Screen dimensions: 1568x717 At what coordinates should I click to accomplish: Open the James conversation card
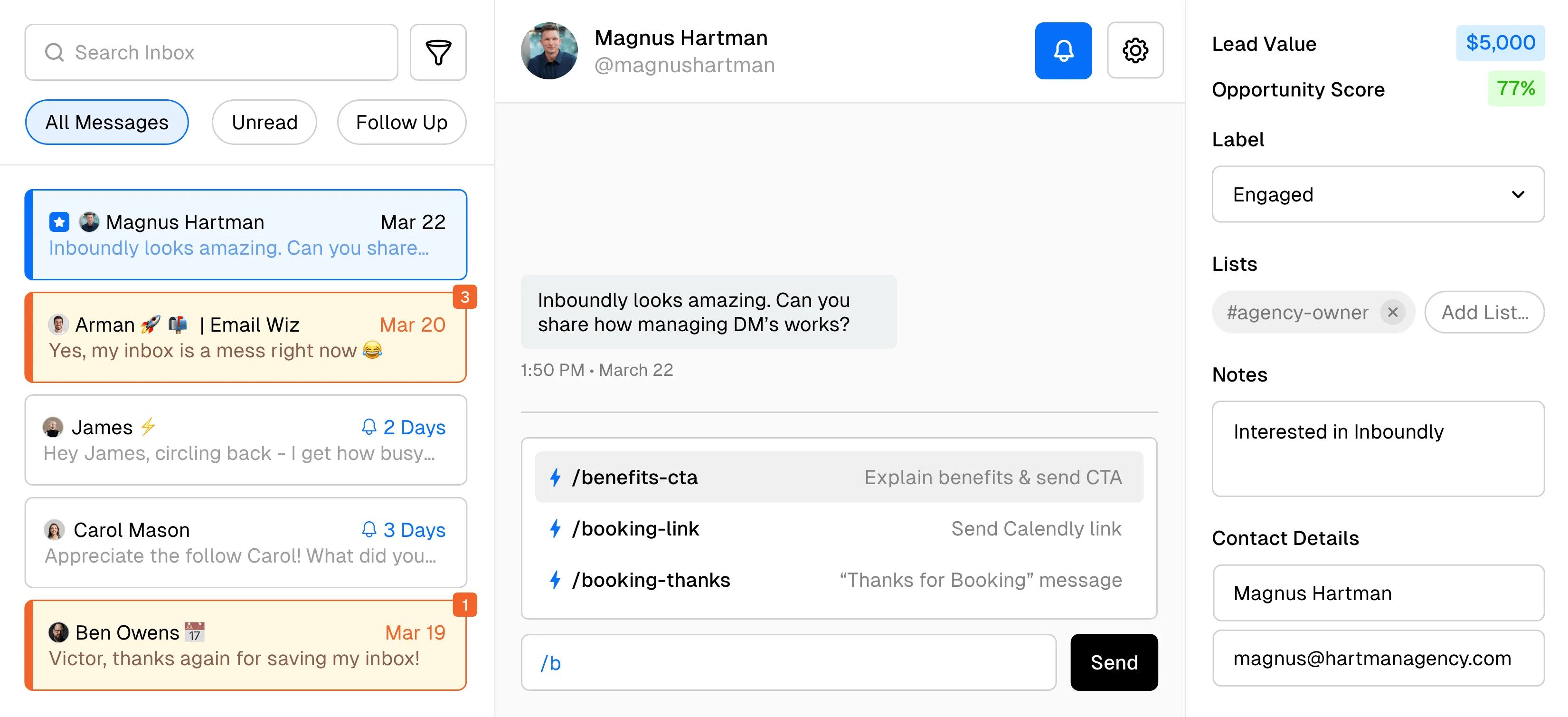click(246, 440)
